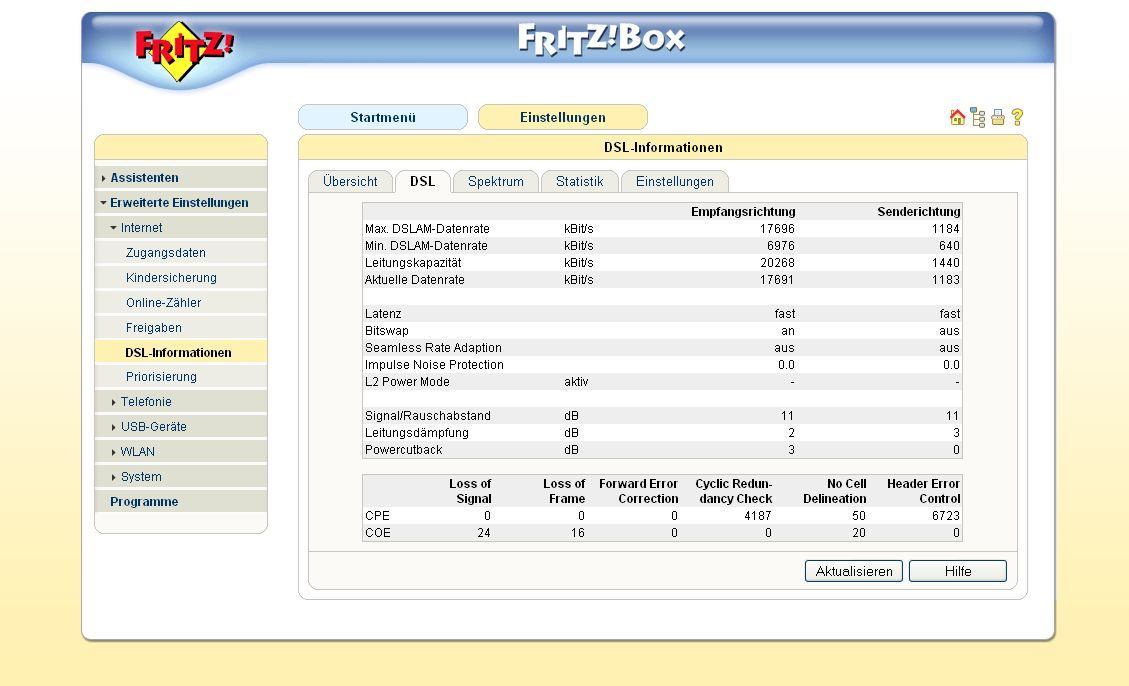1129x686 pixels.
Task: Click the Impulse Noise Protection label
Action: (x=434, y=365)
